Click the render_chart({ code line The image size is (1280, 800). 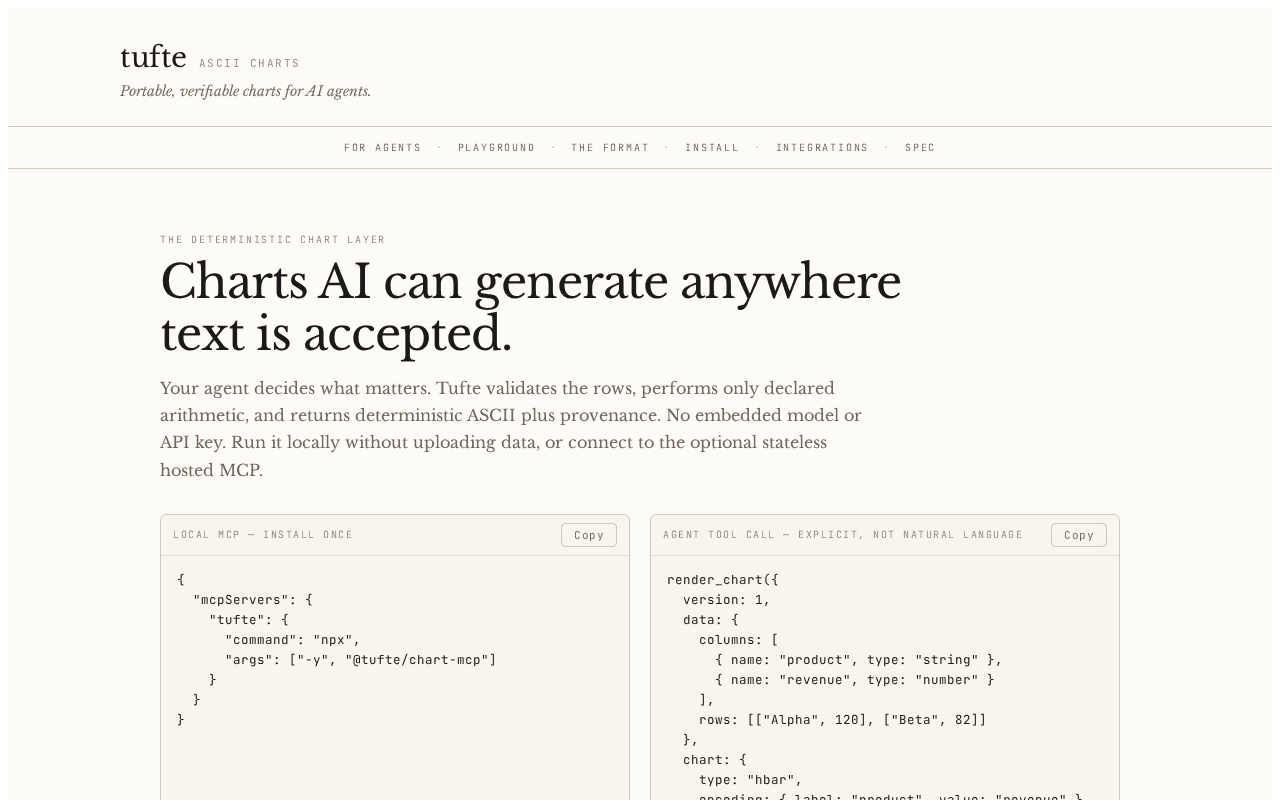723,580
